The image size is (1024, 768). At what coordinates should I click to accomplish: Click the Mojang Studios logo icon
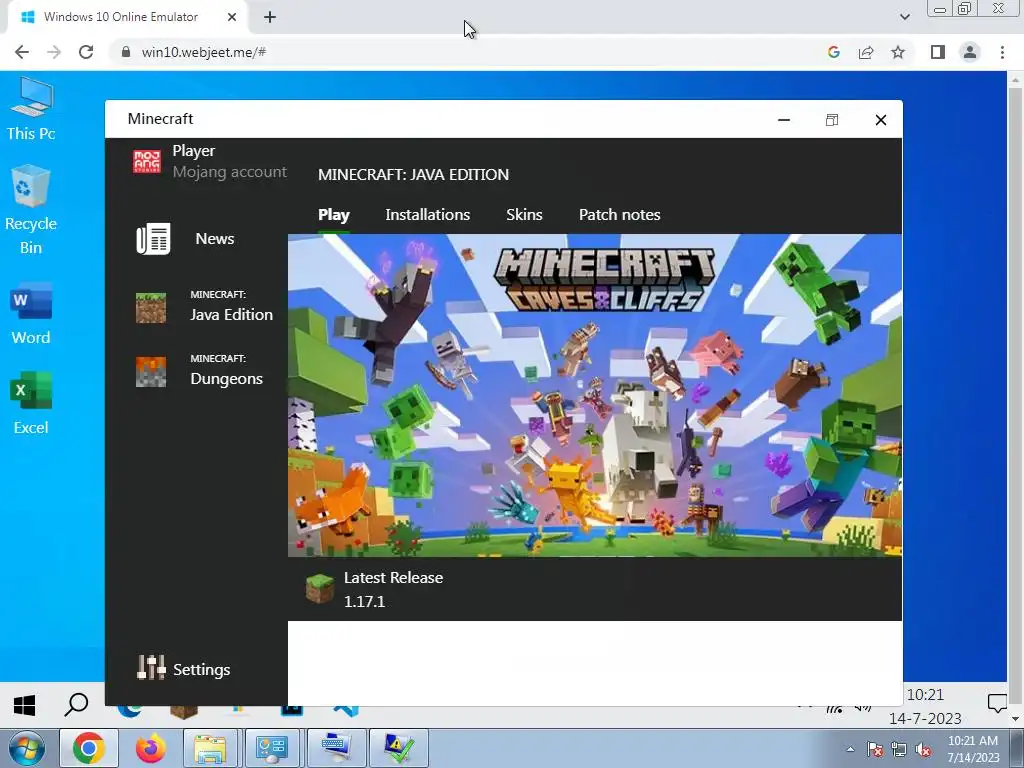click(147, 161)
